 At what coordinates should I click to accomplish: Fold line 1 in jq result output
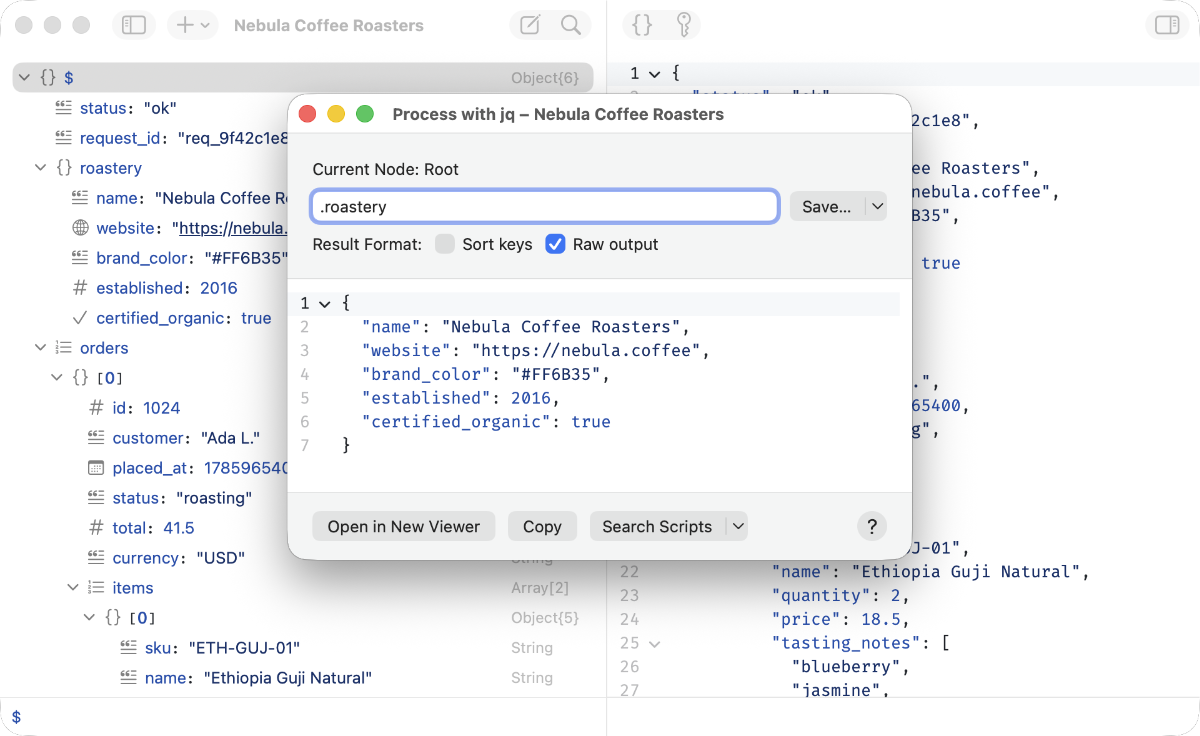pos(324,303)
